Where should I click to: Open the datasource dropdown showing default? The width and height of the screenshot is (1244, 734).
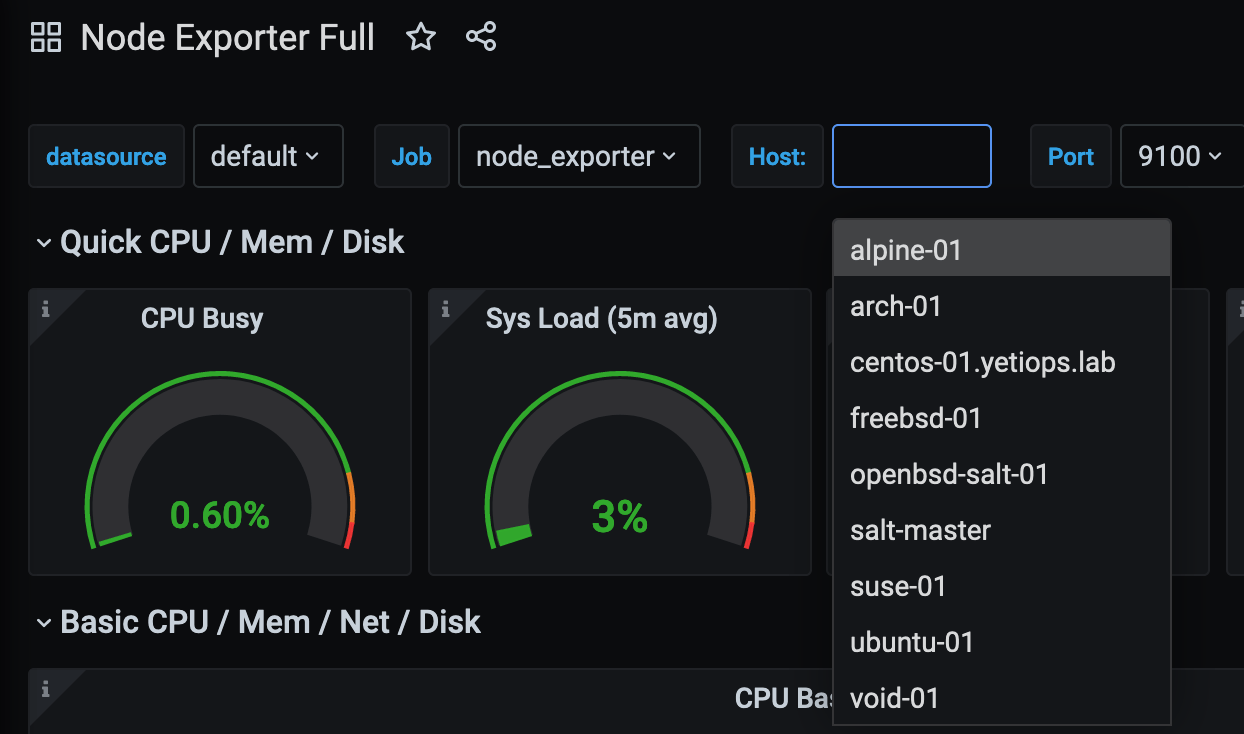[x=268, y=156]
